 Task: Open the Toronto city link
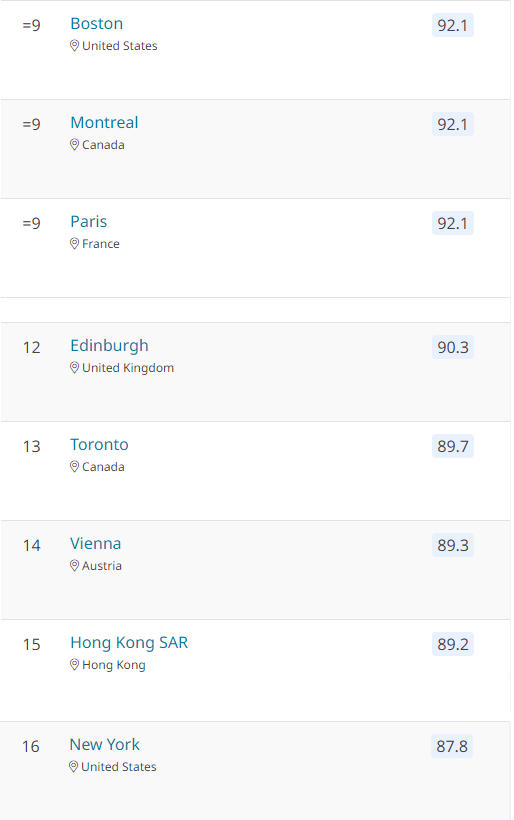tap(99, 445)
